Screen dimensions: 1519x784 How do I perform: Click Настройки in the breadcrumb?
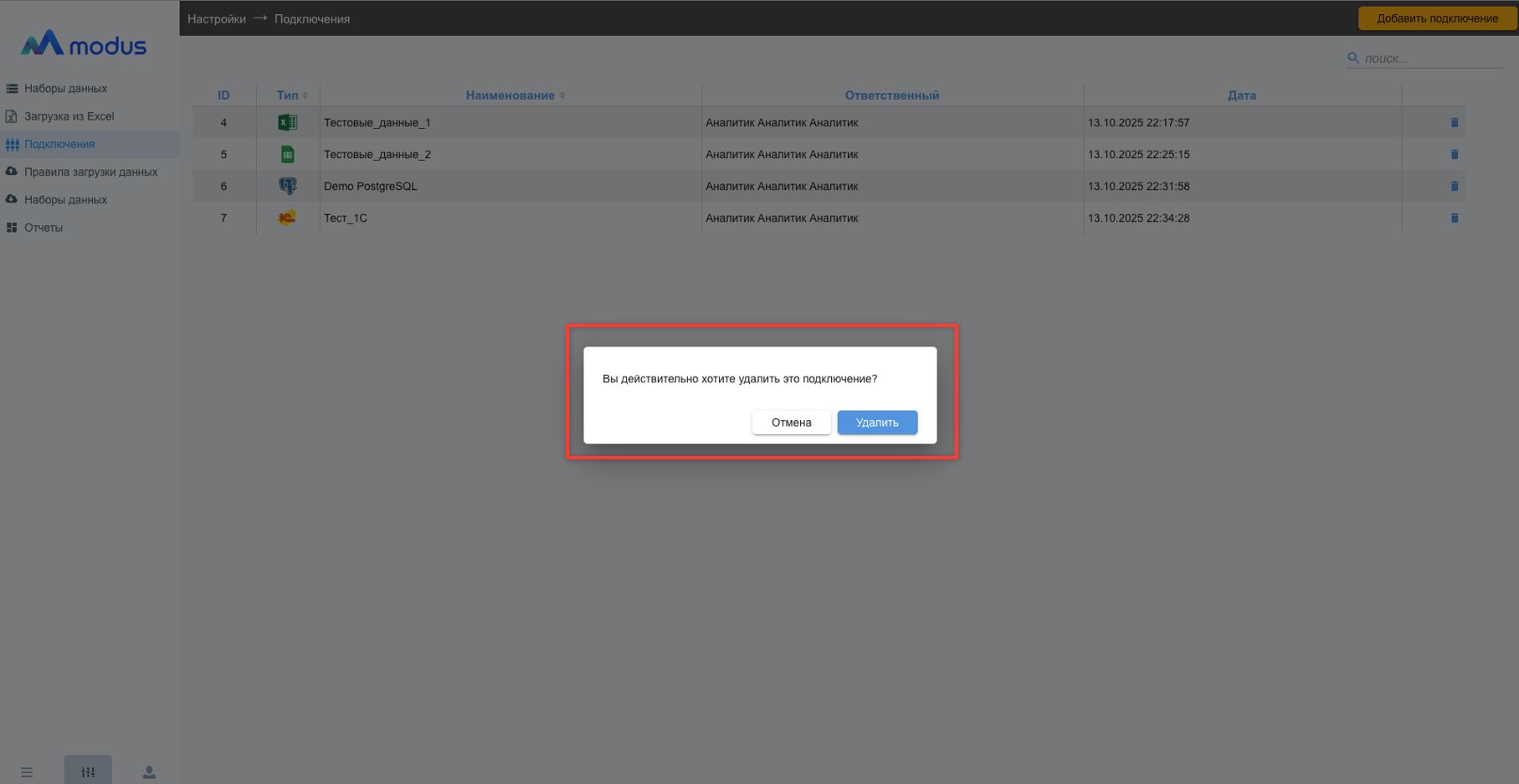tap(216, 18)
